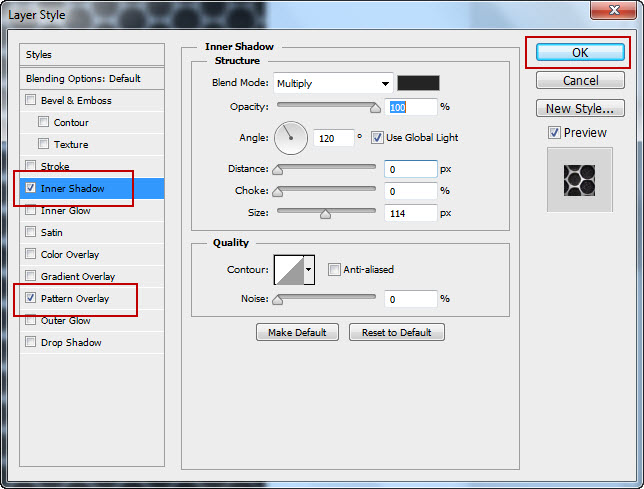Click the OK button
Image resolution: width=644 pixels, height=489 pixels.
580,53
